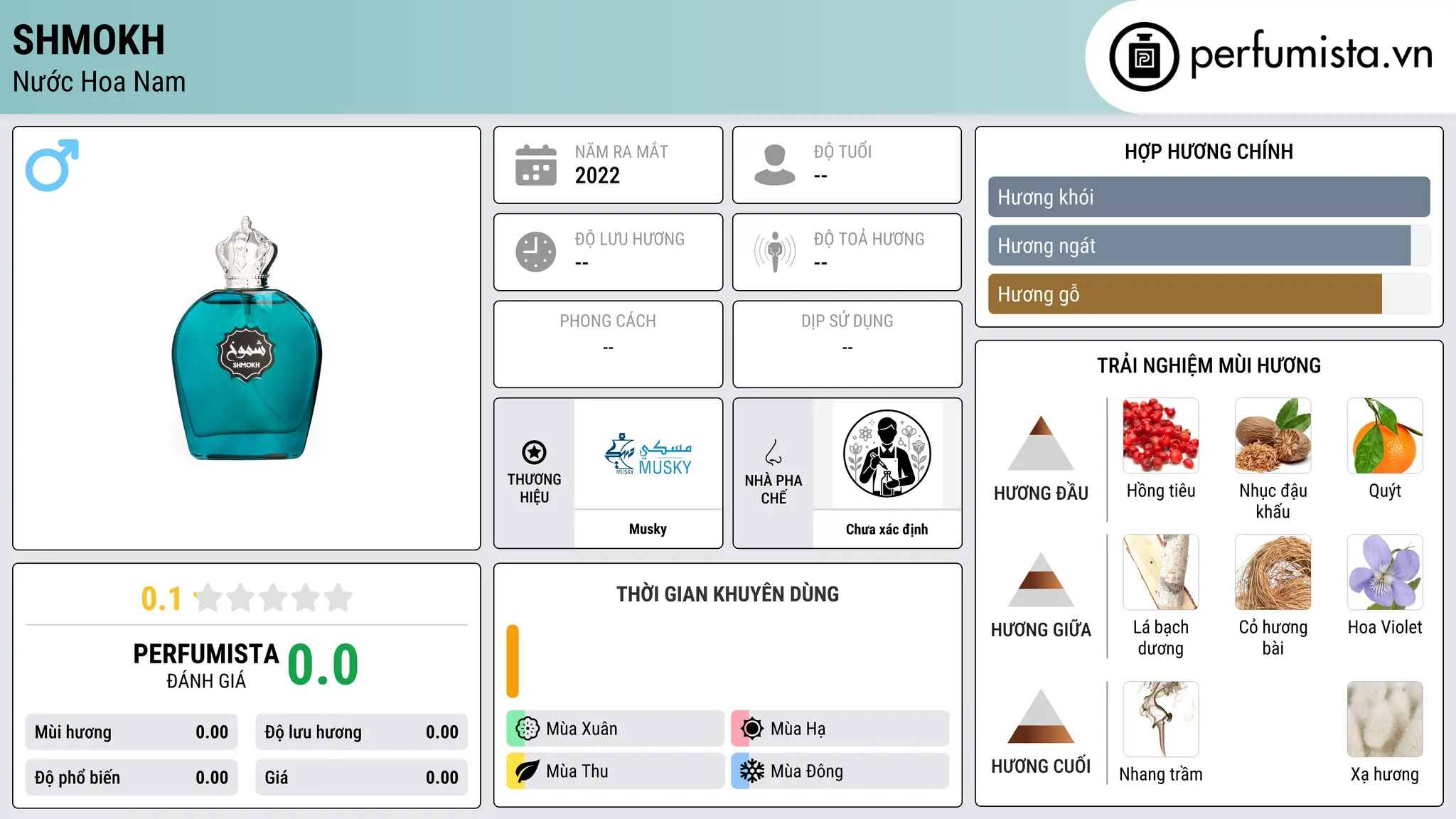The height and width of the screenshot is (819, 1456).
Task: Select the Mùa Hạ season button
Action: pyautogui.click(x=840, y=729)
